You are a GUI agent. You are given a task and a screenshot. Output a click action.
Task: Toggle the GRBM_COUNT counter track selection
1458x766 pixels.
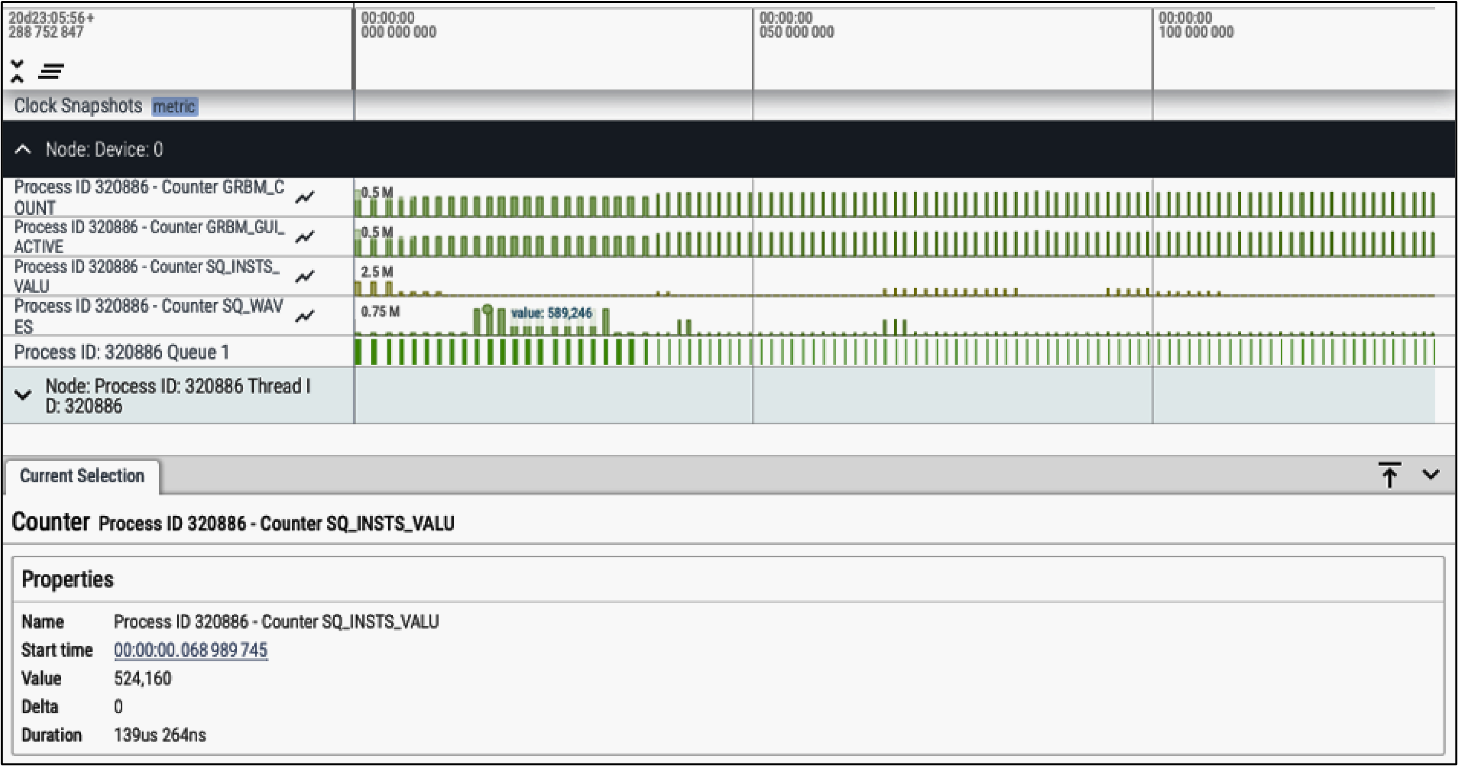150,196
